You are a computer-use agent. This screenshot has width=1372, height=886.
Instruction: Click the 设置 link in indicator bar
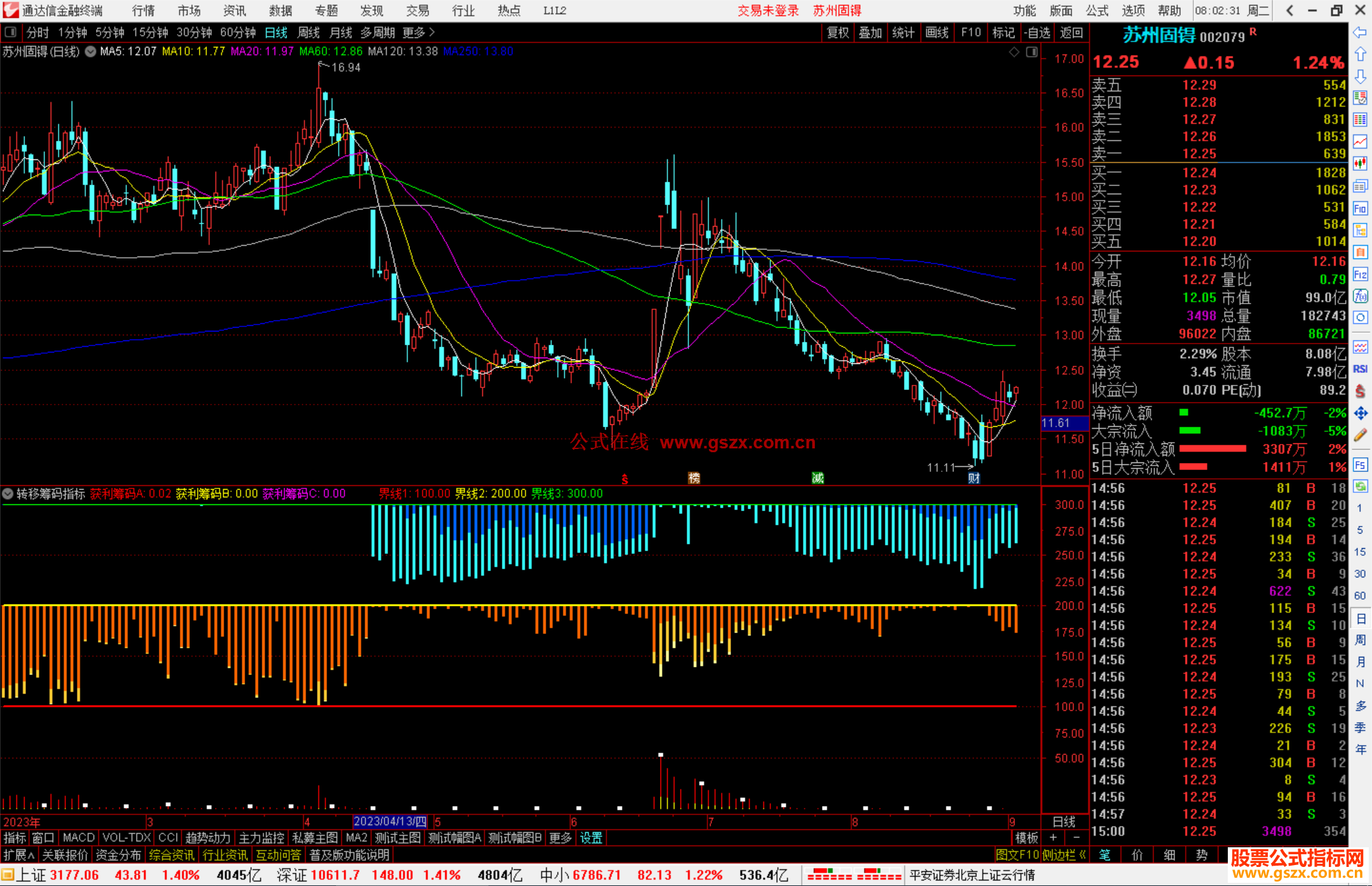point(591,838)
